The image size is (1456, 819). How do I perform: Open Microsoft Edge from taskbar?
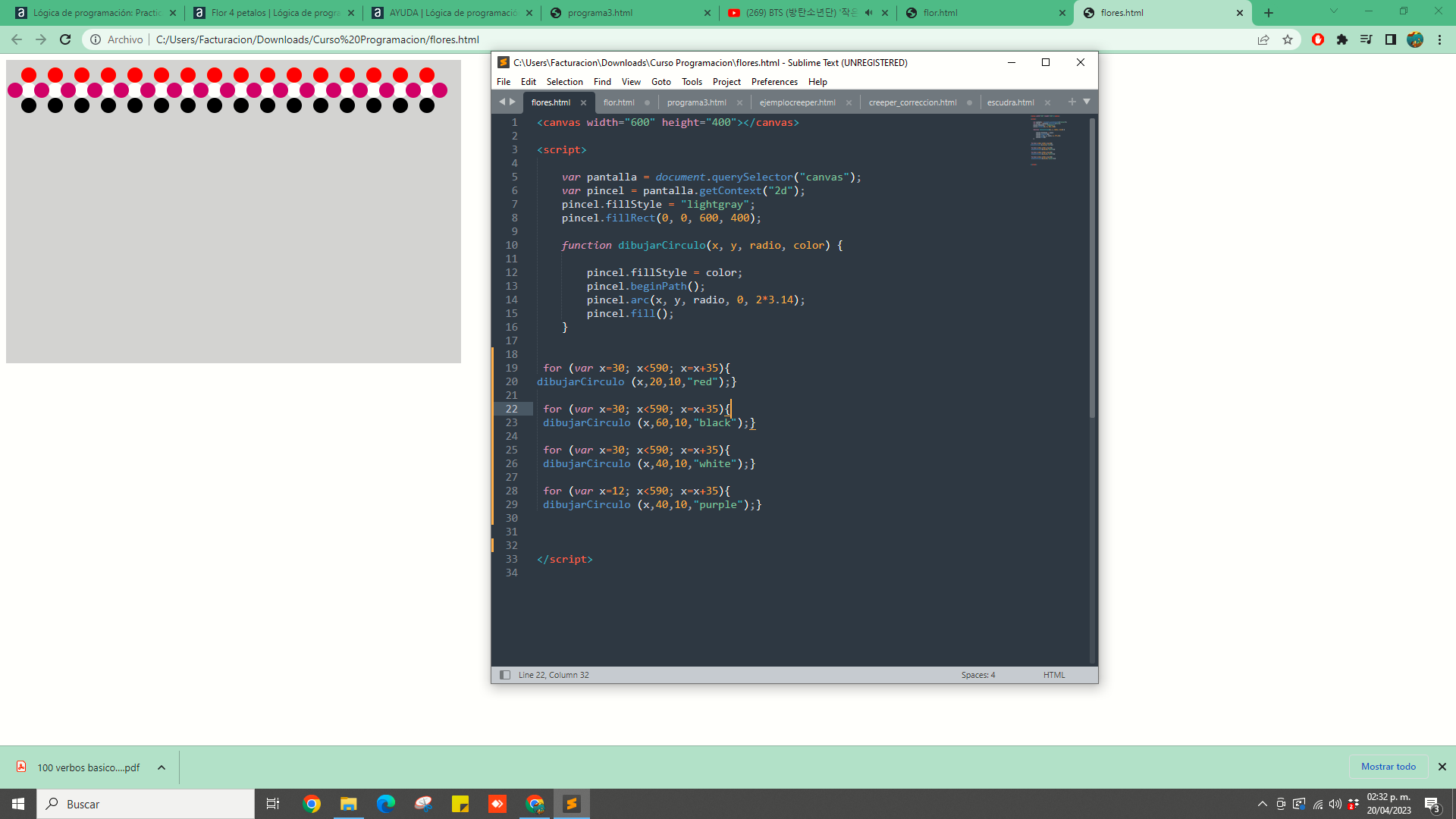(x=386, y=804)
